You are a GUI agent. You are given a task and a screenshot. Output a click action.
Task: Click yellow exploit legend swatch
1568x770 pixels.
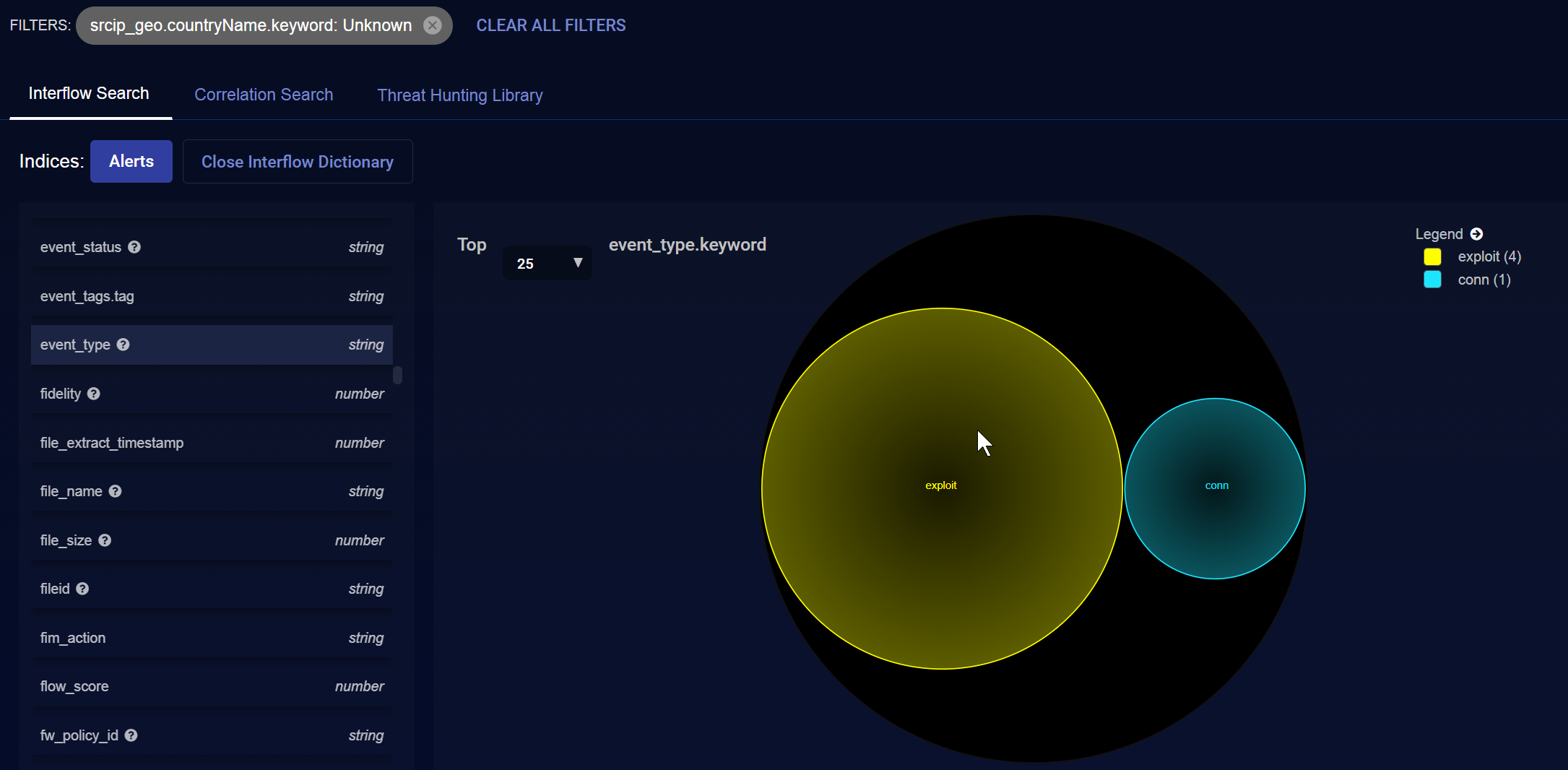coord(1432,257)
